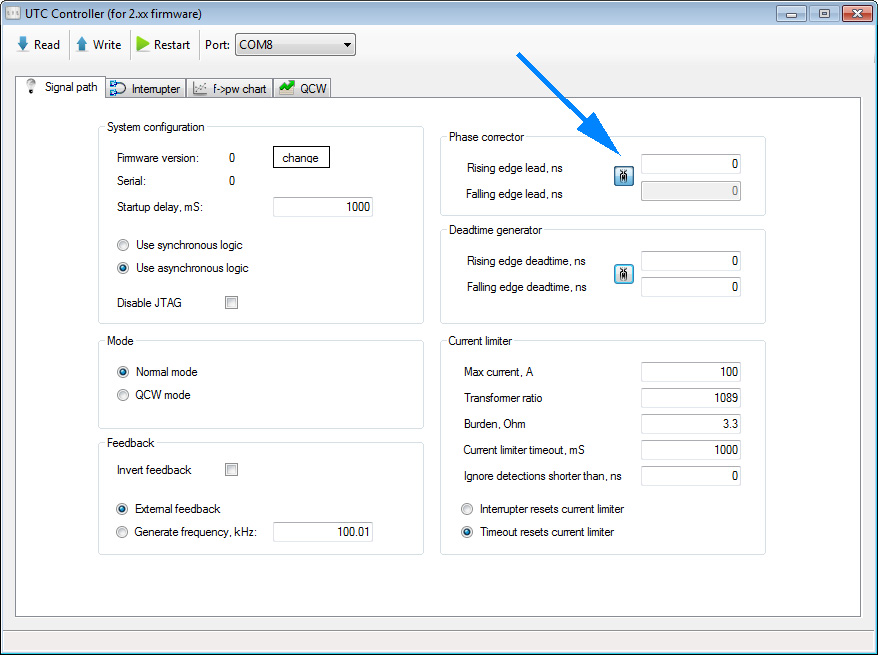This screenshot has height=655, width=878.
Task: Toggle the Invert feedback checkbox
Action: (x=231, y=470)
